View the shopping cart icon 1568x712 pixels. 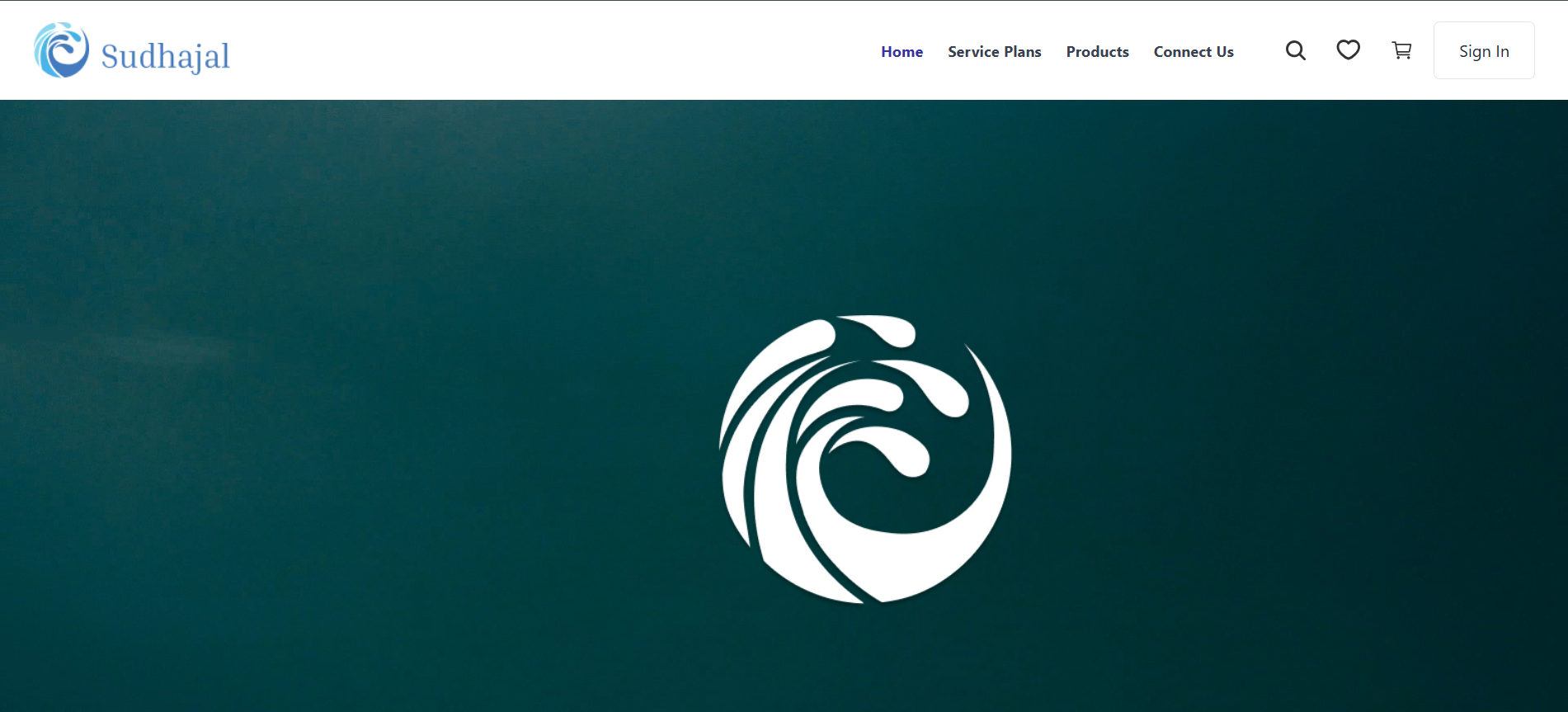[1401, 51]
